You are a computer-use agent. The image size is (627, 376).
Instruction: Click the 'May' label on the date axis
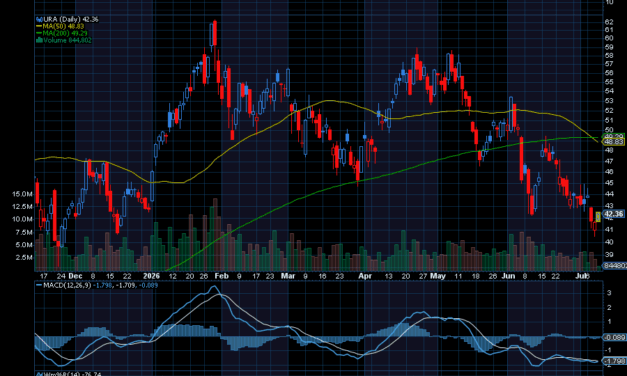coord(438,276)
